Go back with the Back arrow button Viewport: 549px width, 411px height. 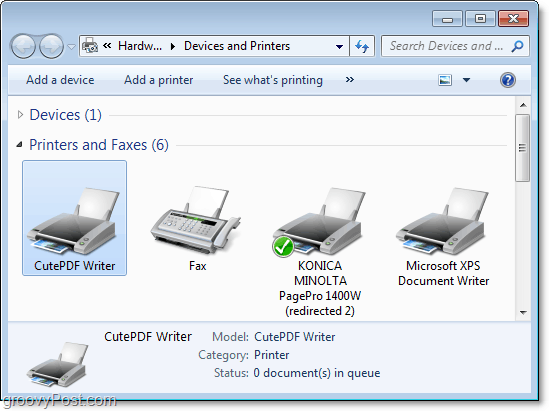point(23,46)
